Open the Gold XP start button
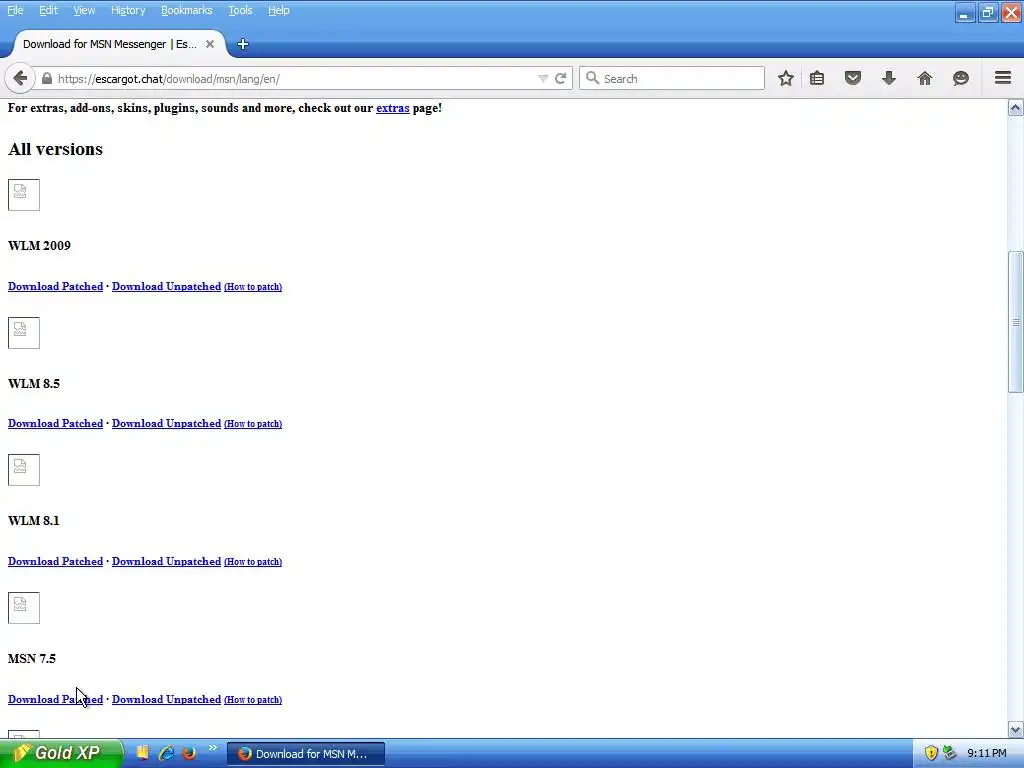 (x=61, y=753)
